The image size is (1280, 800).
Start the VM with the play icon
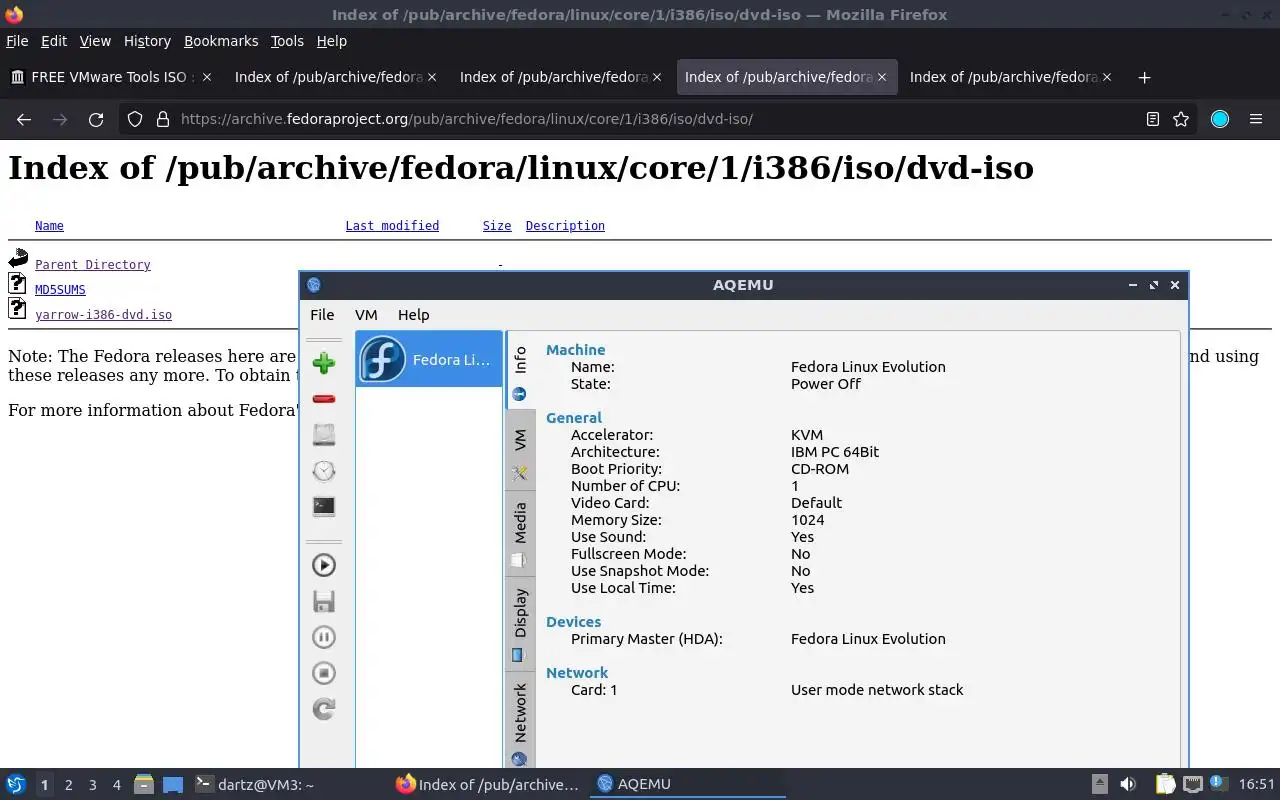(323, 565)
